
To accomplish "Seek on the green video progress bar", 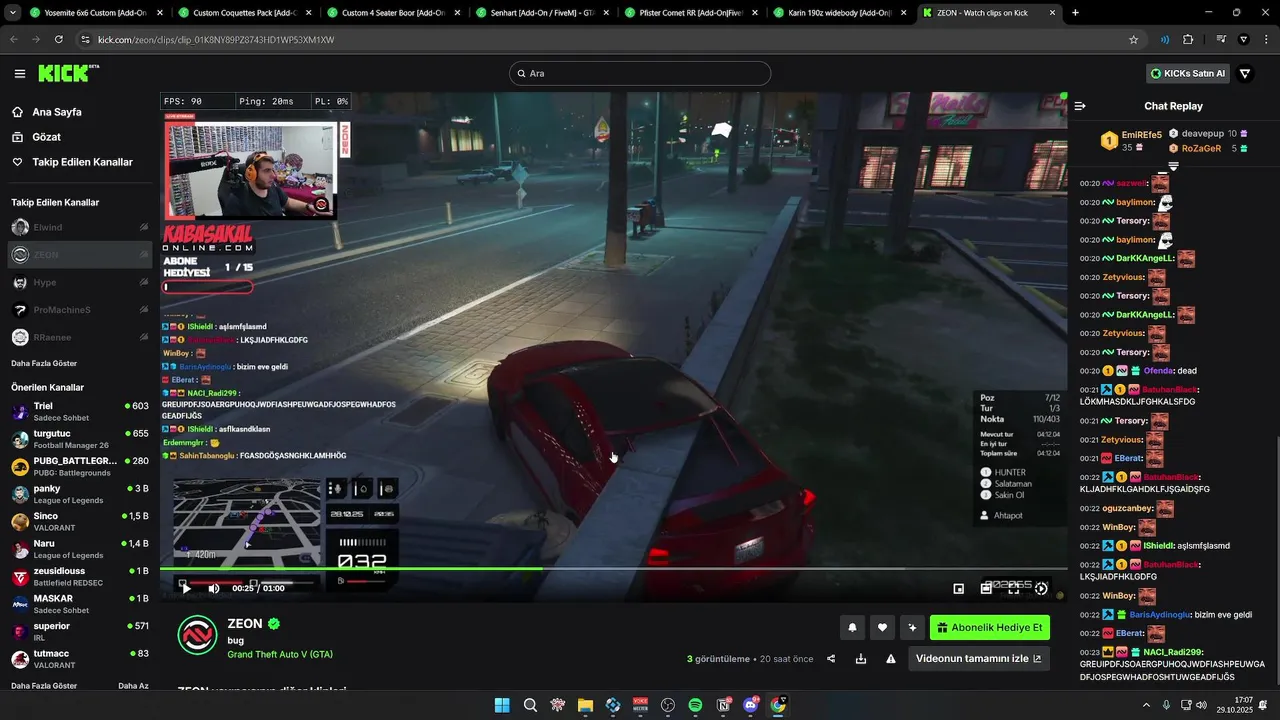I will point(613,569).
